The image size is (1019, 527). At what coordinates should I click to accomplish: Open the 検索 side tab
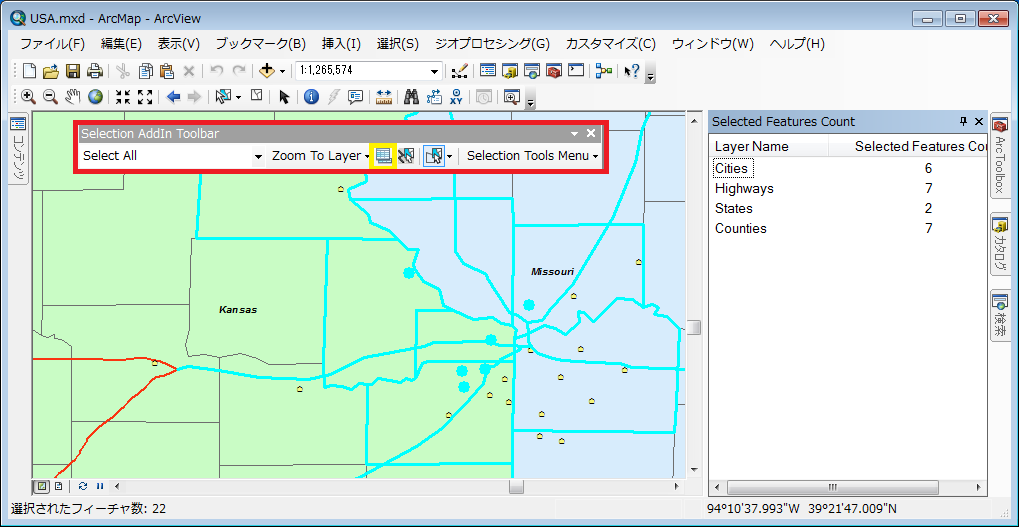click(1000, 315)
